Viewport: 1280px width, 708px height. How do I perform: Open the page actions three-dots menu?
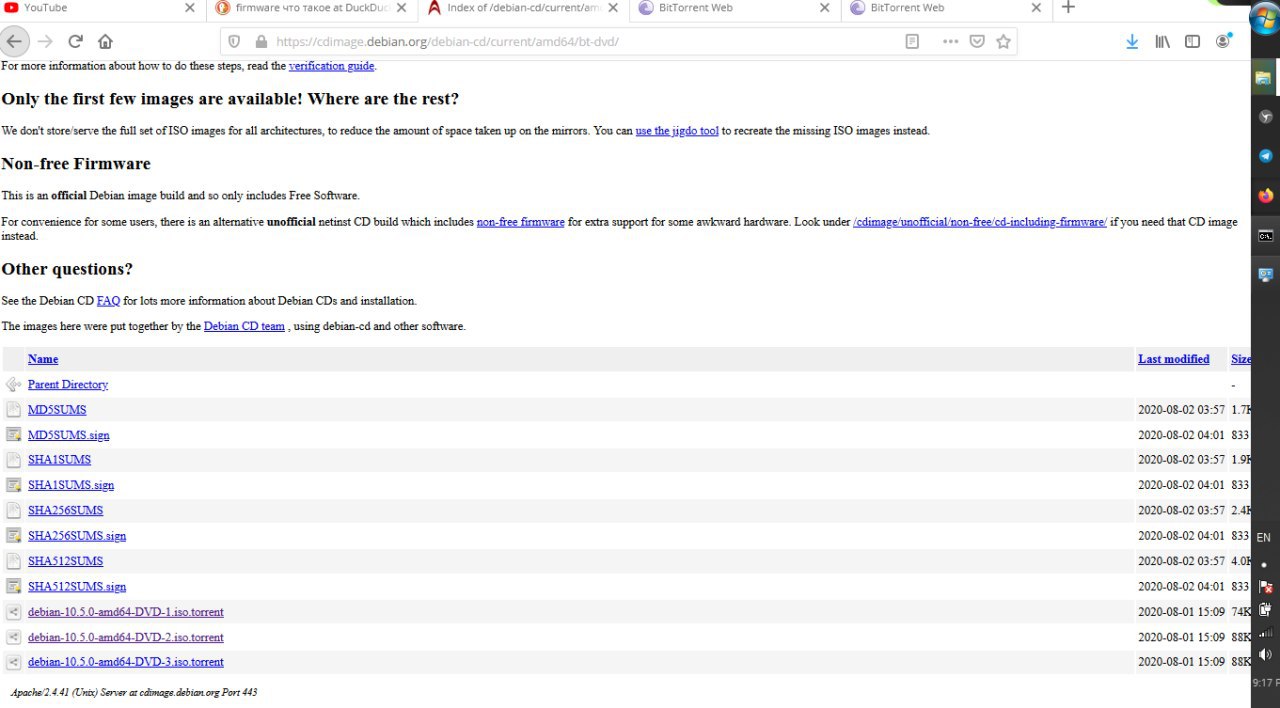(x=950, y=42)
